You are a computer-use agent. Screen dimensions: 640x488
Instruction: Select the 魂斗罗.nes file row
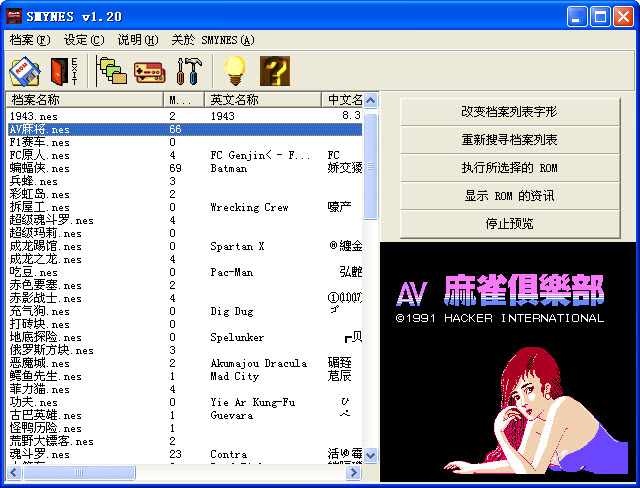point(184,454)
